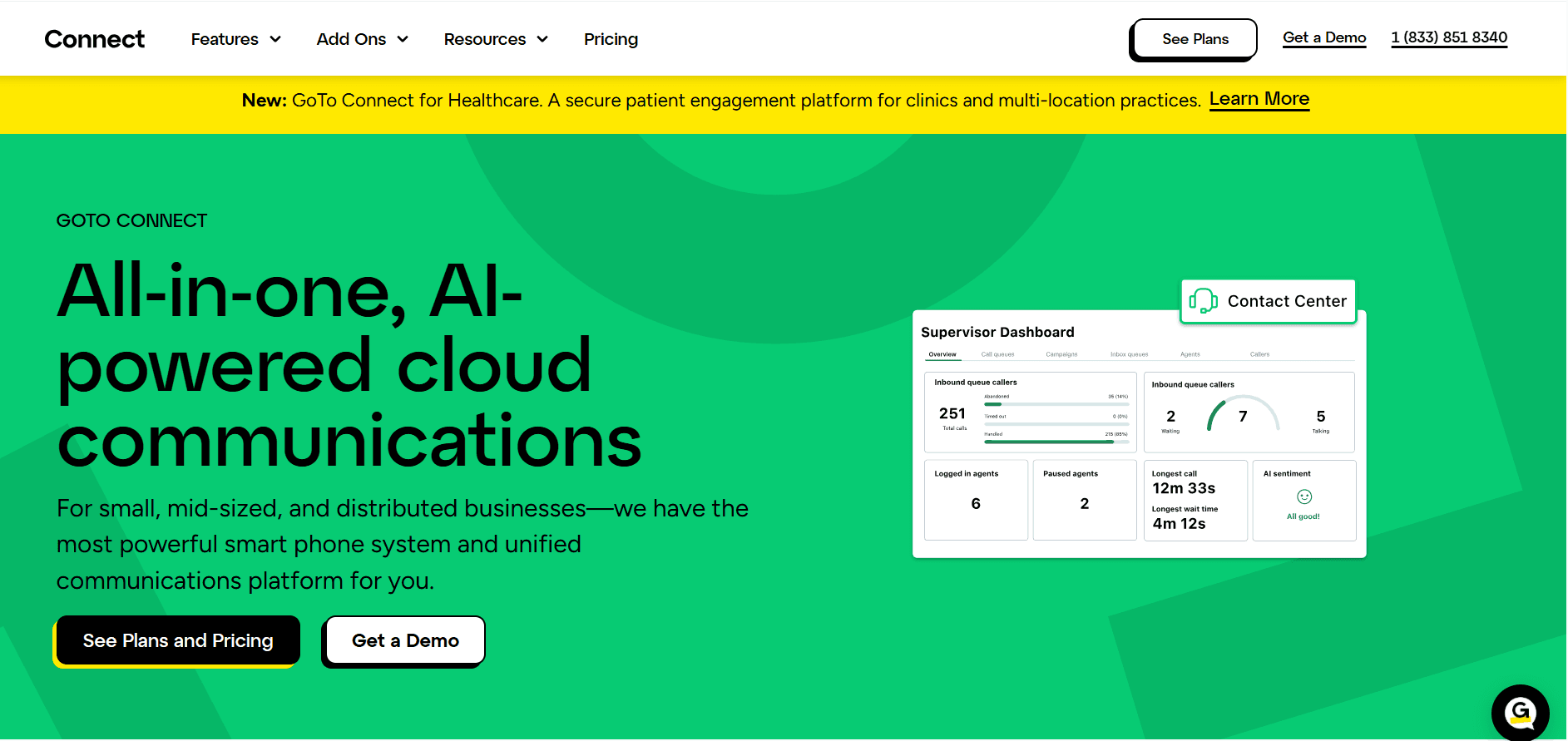This screenshot has height=741, width=1568.
Task: Open the Learn More healthcare link
Action: (x=1259, y=99)
